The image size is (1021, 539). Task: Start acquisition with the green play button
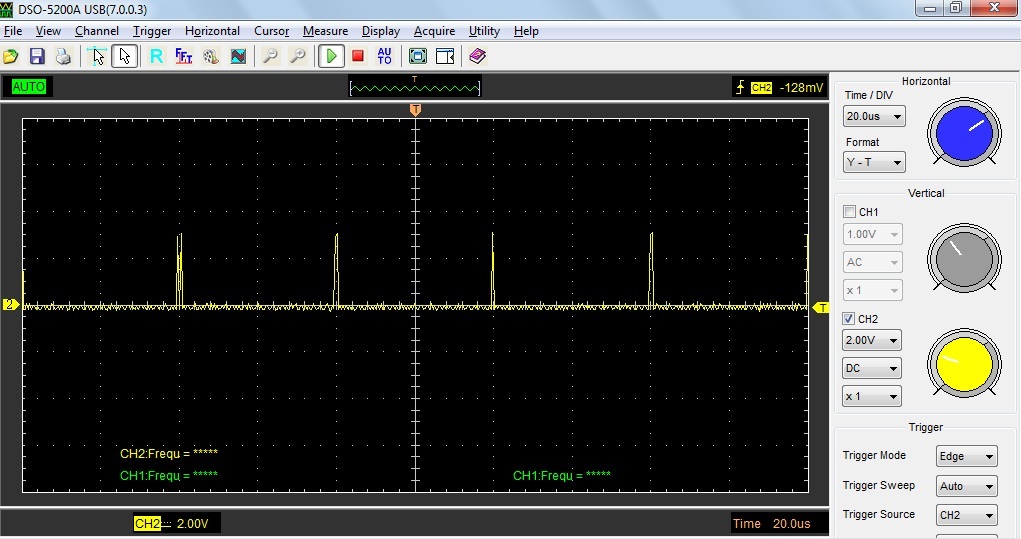click(331, 57)
